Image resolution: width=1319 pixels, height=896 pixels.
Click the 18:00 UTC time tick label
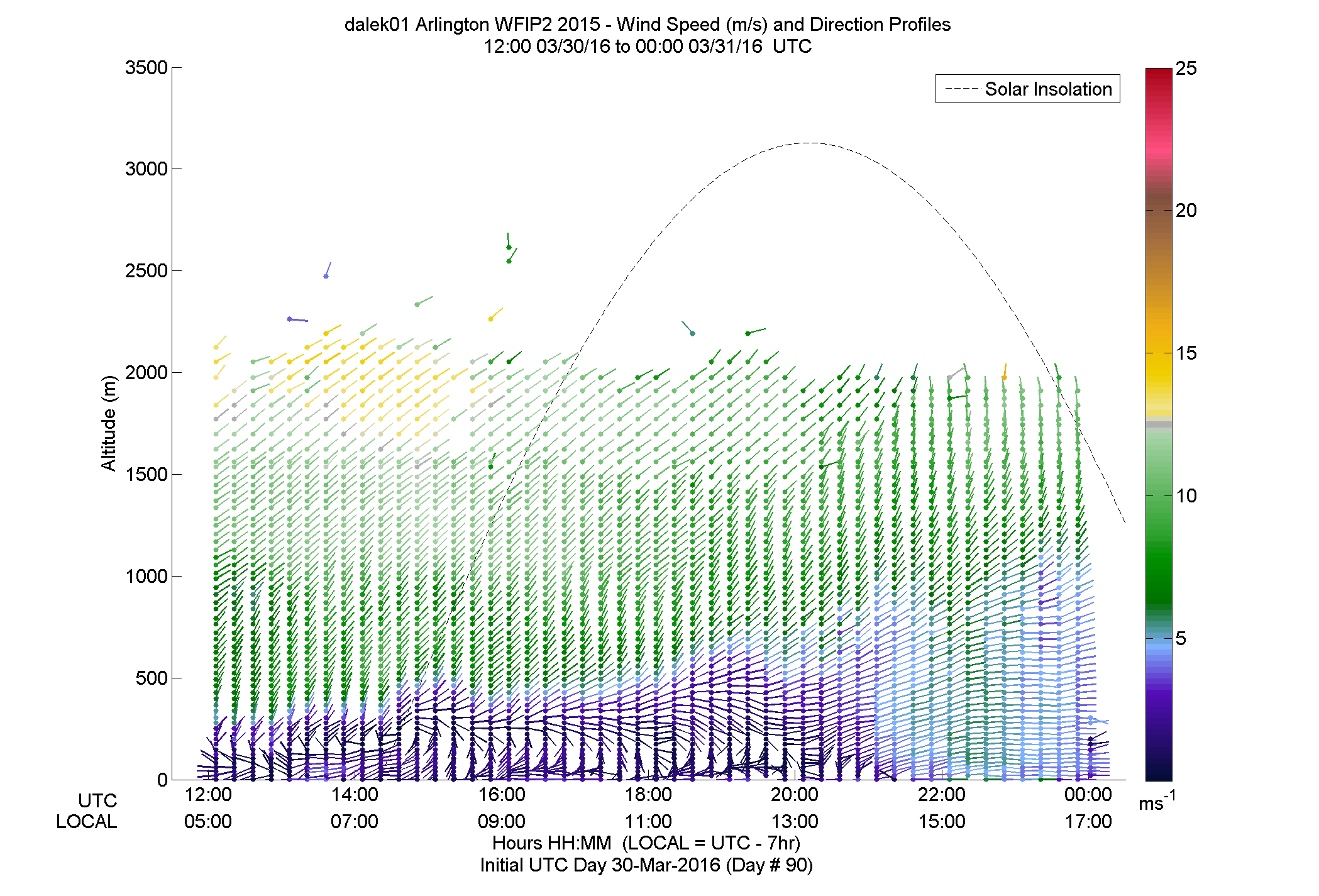click(x=648, y=795)
